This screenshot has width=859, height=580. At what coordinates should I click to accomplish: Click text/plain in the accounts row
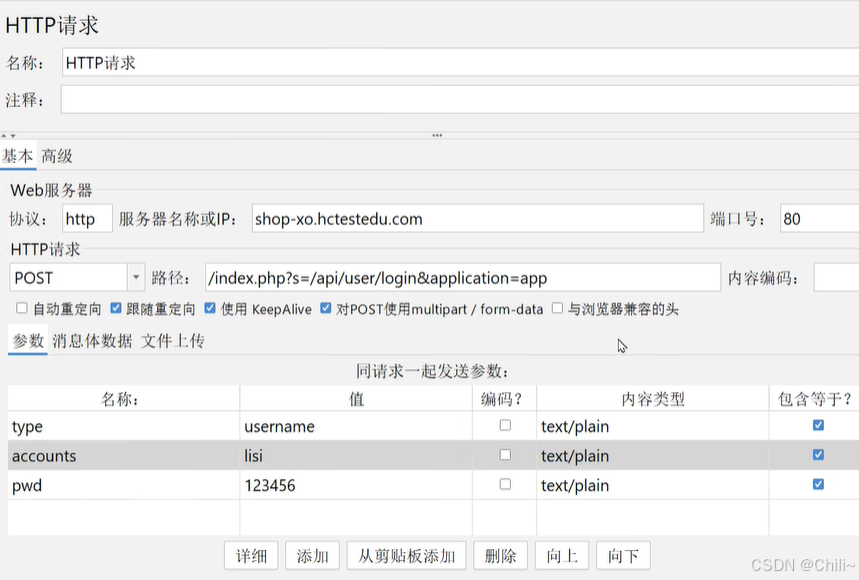(x=653, y=455)
